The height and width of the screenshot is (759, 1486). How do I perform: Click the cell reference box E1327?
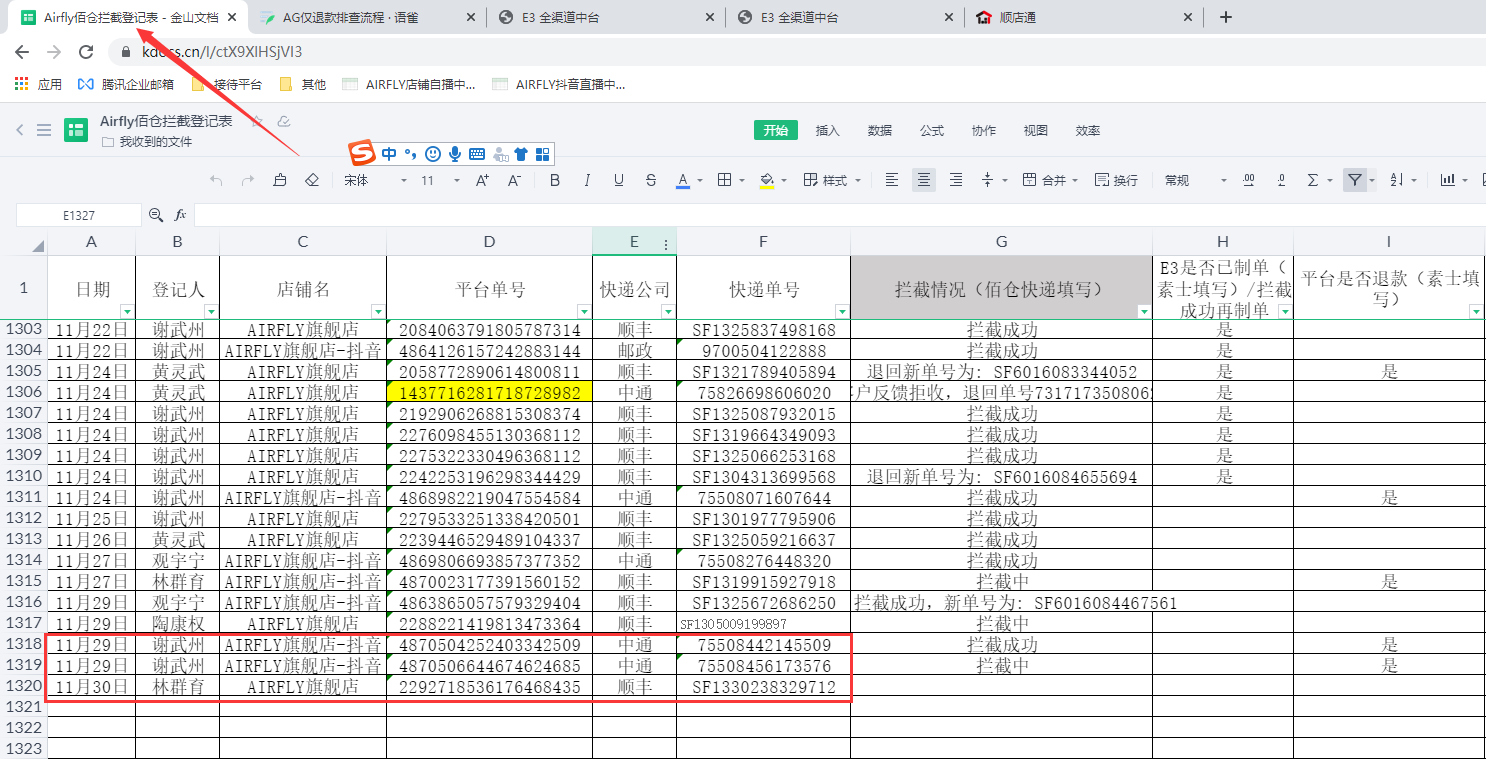coord(79,215)
